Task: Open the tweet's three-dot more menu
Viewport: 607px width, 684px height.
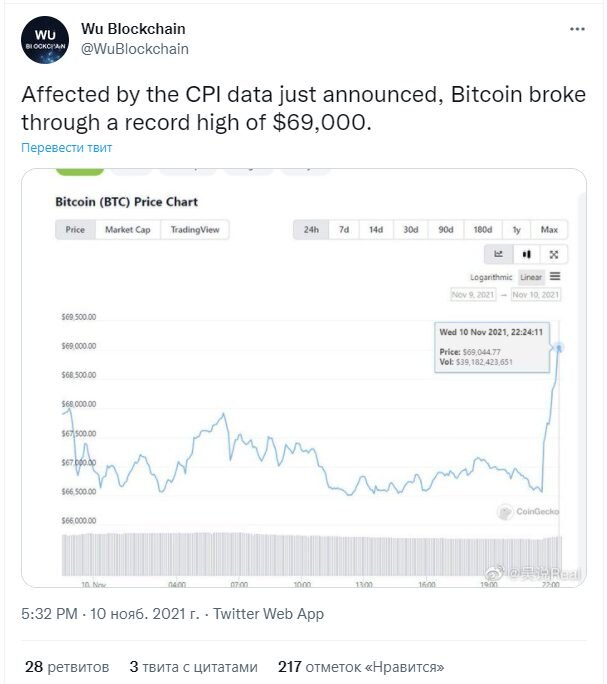Action: click(x=577, y=29)
